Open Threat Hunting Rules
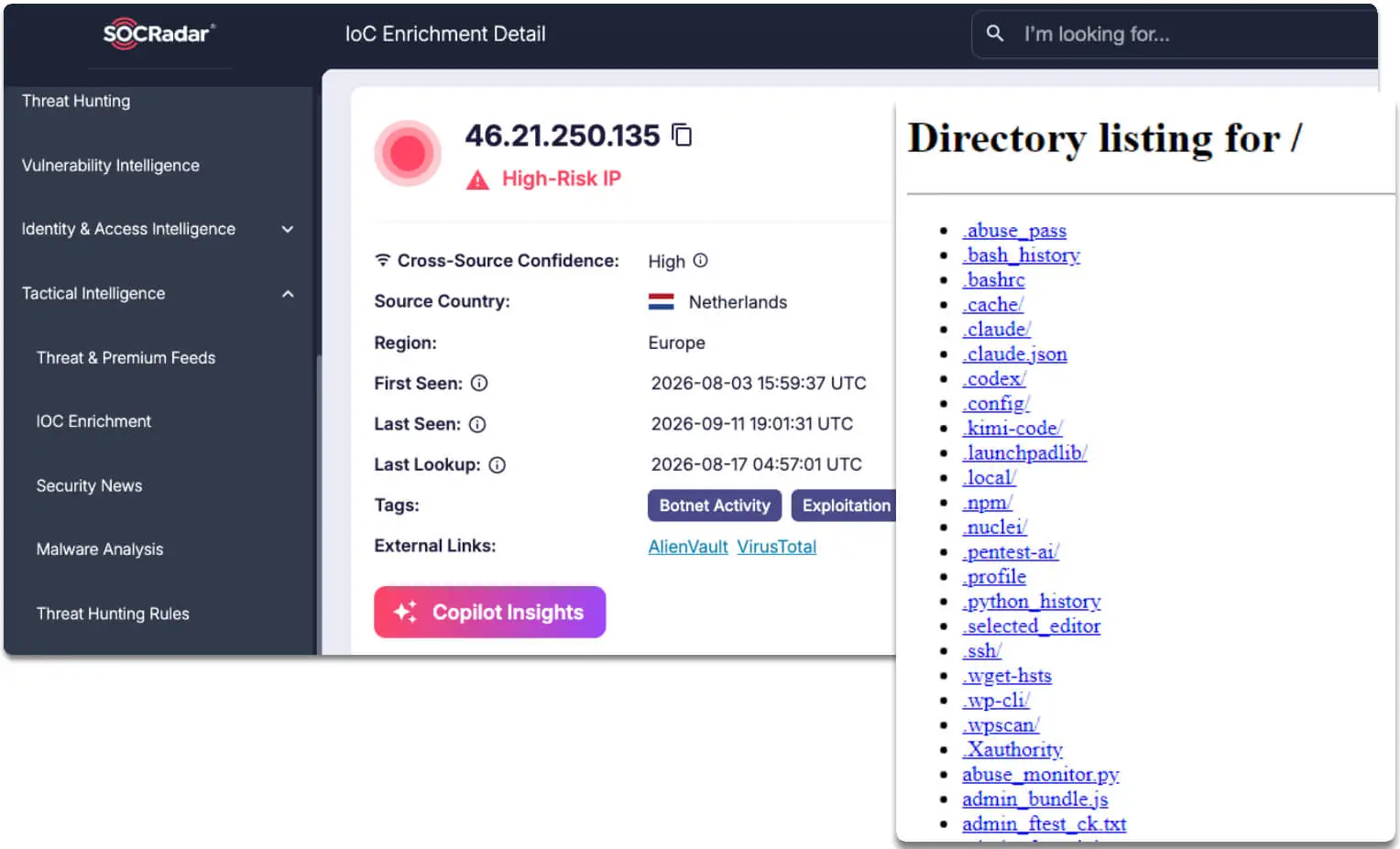This screenshot has width=1400, height=849. (x=113, y=614)
